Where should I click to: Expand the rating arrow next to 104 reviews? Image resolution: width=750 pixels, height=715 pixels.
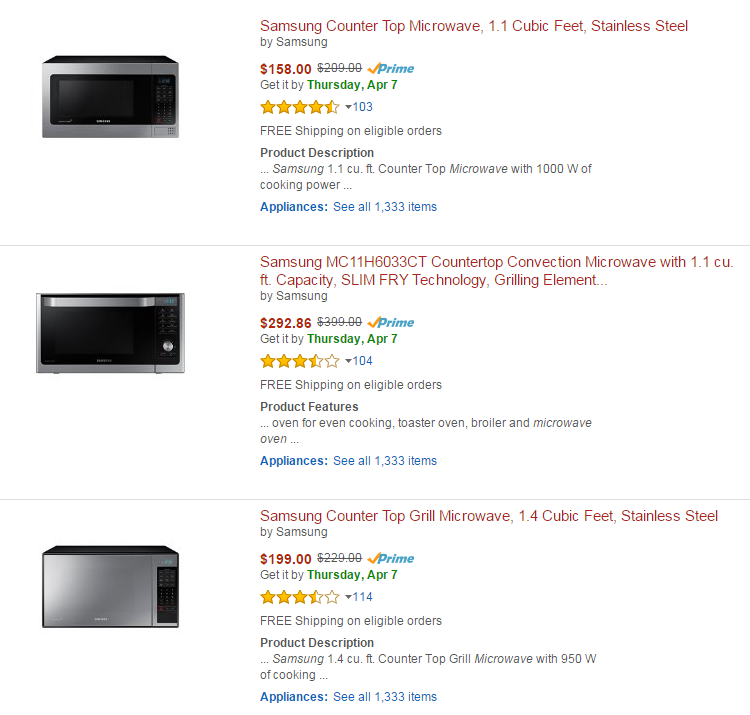tap(348, 361)
